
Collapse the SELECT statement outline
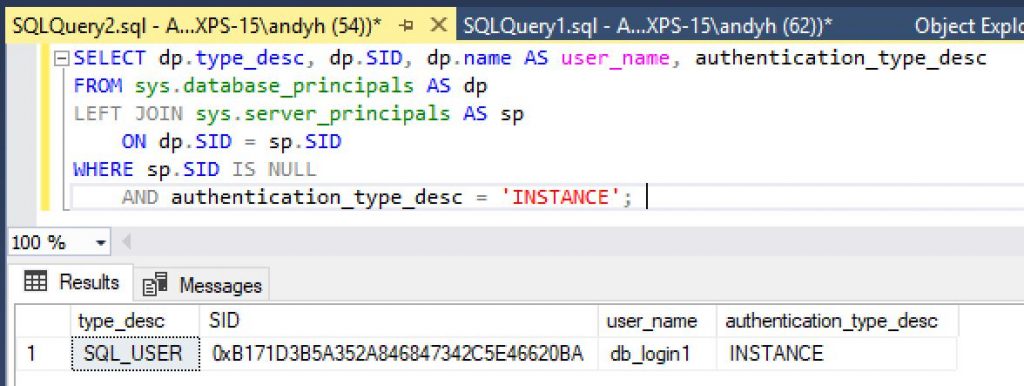tap(61, 59)
